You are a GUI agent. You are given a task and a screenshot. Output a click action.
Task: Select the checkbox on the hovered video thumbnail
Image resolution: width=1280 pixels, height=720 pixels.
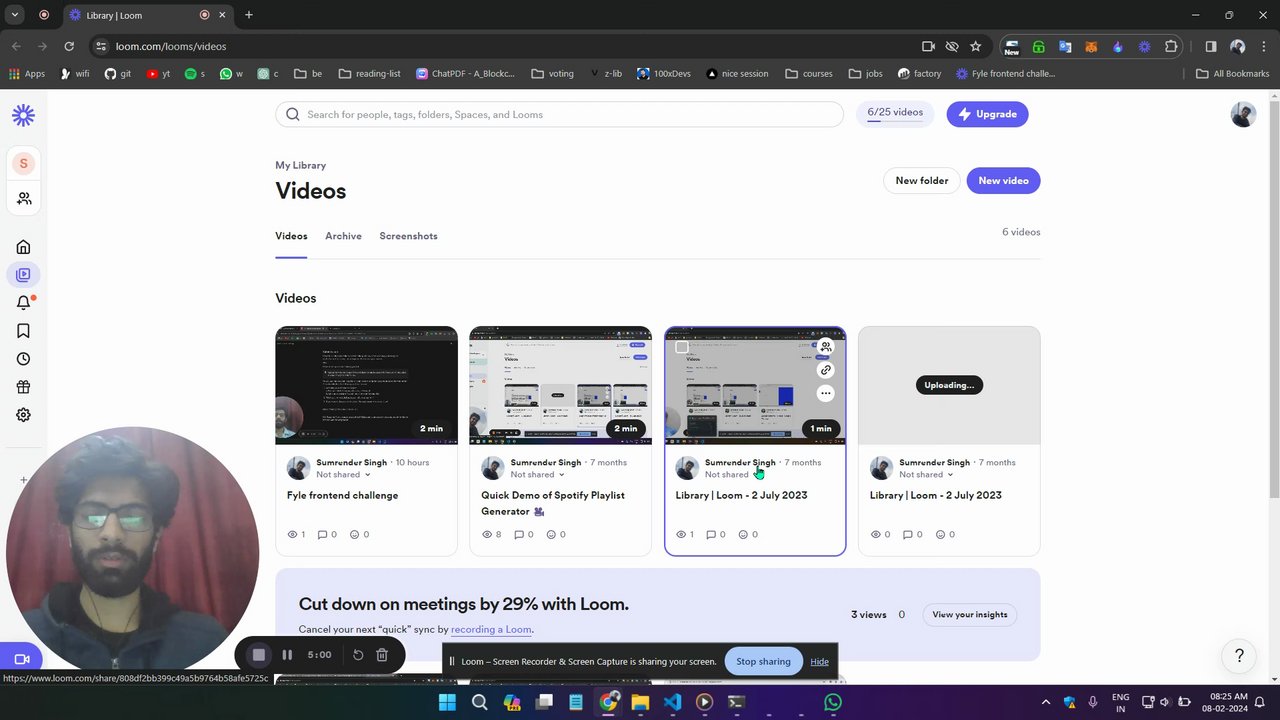click(x=682, y=347)
